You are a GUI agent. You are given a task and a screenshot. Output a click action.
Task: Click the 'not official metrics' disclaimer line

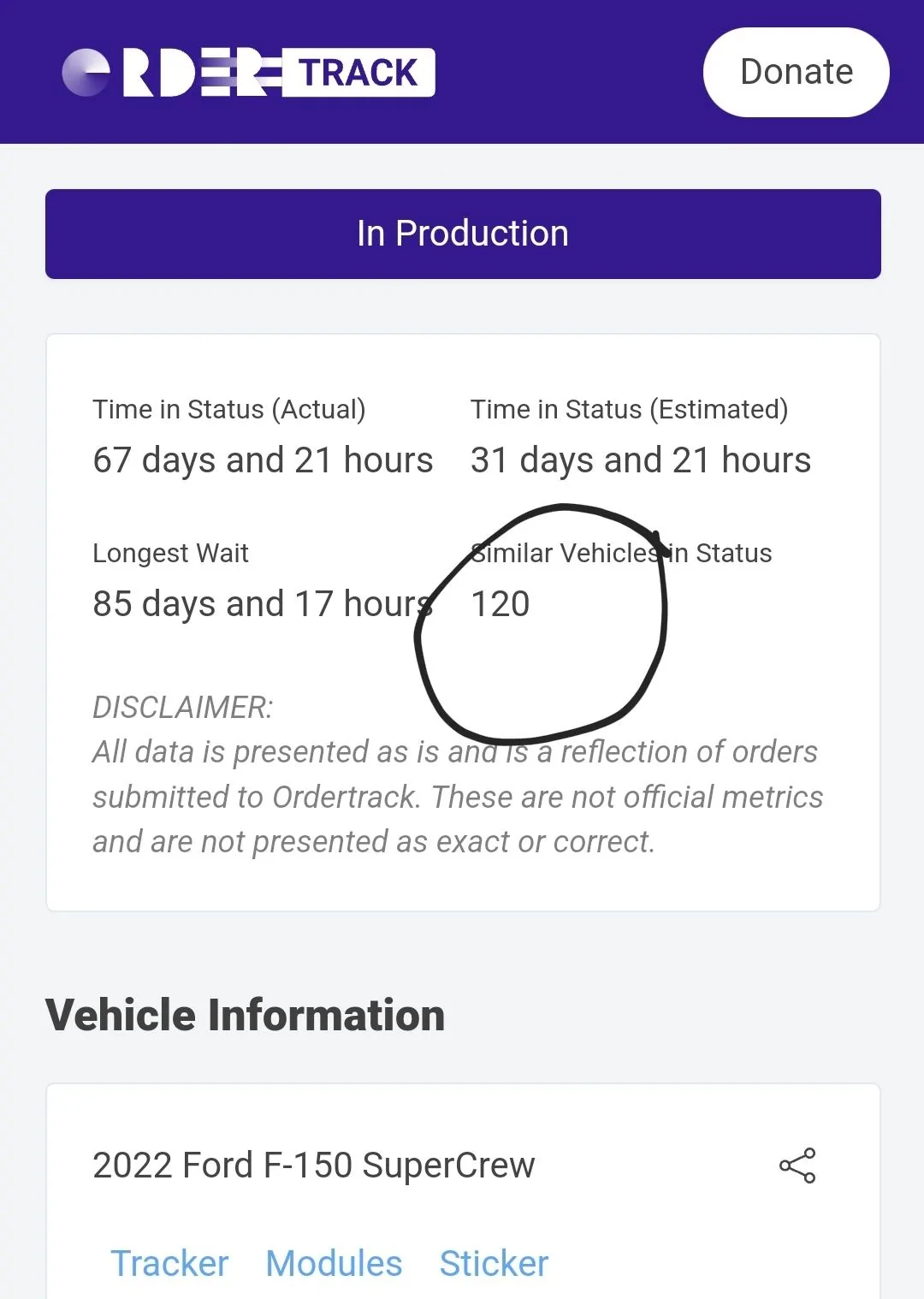[x=458, y=797]
